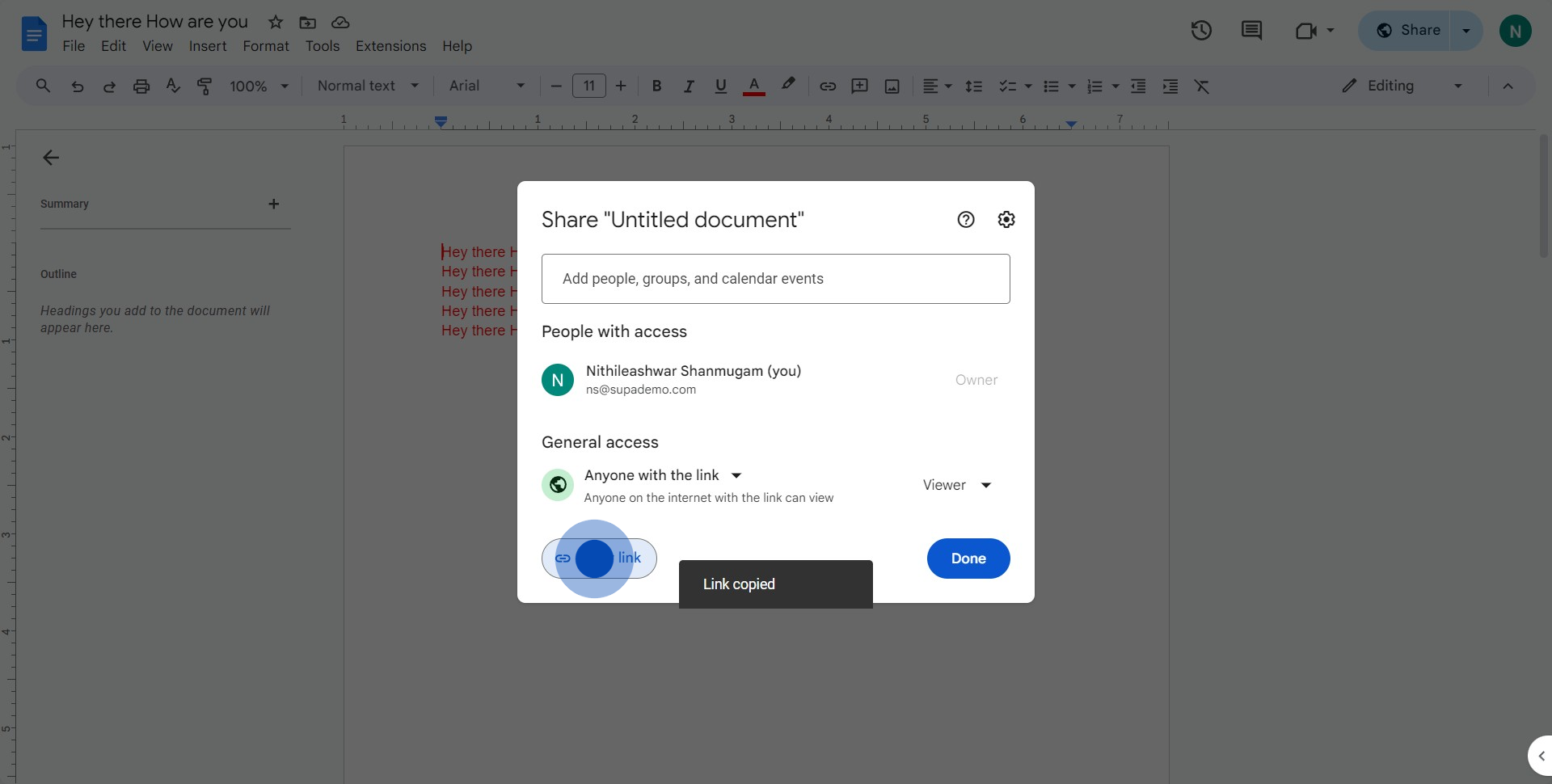Insert an image from the toolbar
The width and height of the screenshot is (1552, 784).
(892, 86)
